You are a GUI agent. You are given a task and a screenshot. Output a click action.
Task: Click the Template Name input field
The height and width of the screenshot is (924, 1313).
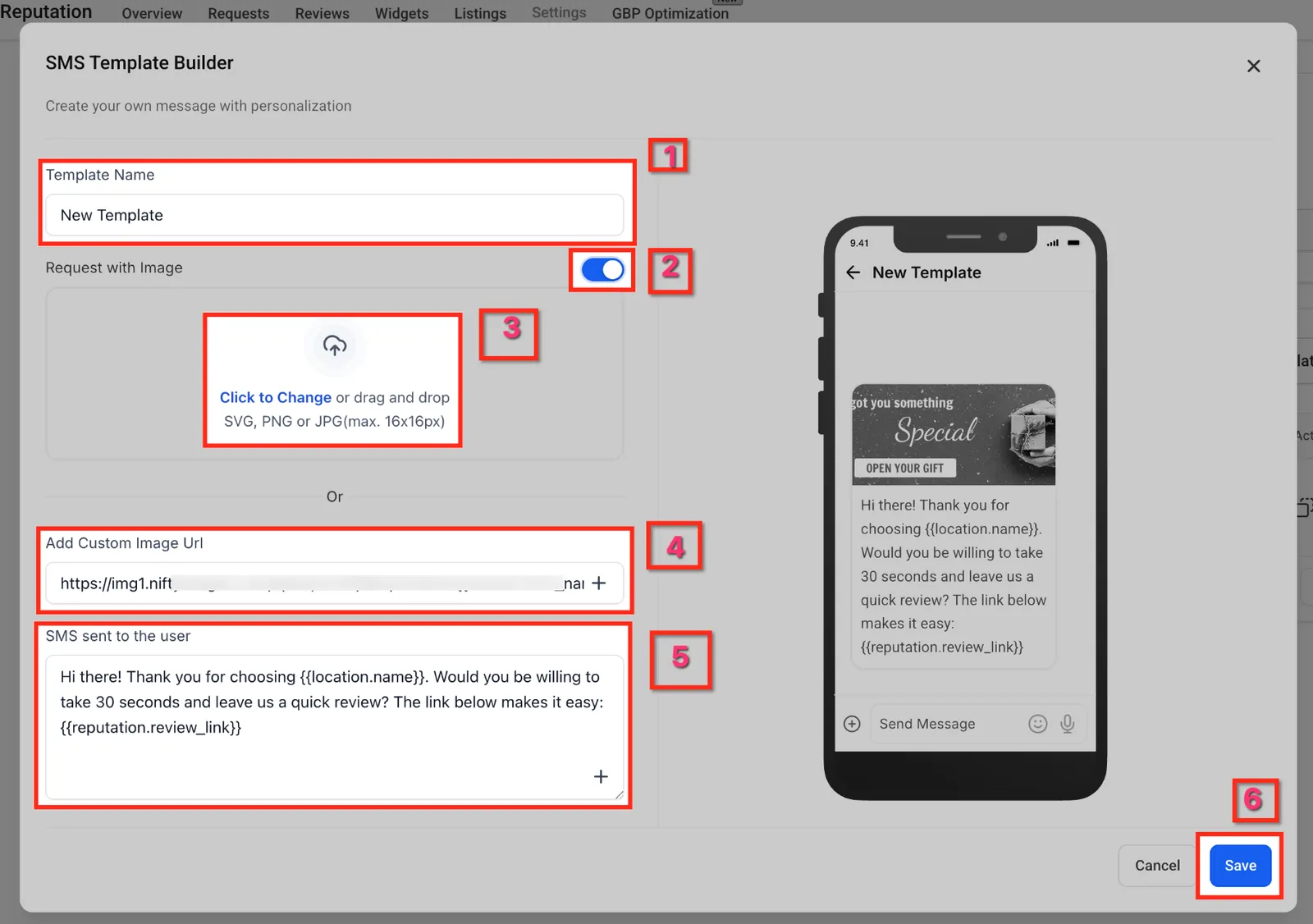[x=334, y=215]
